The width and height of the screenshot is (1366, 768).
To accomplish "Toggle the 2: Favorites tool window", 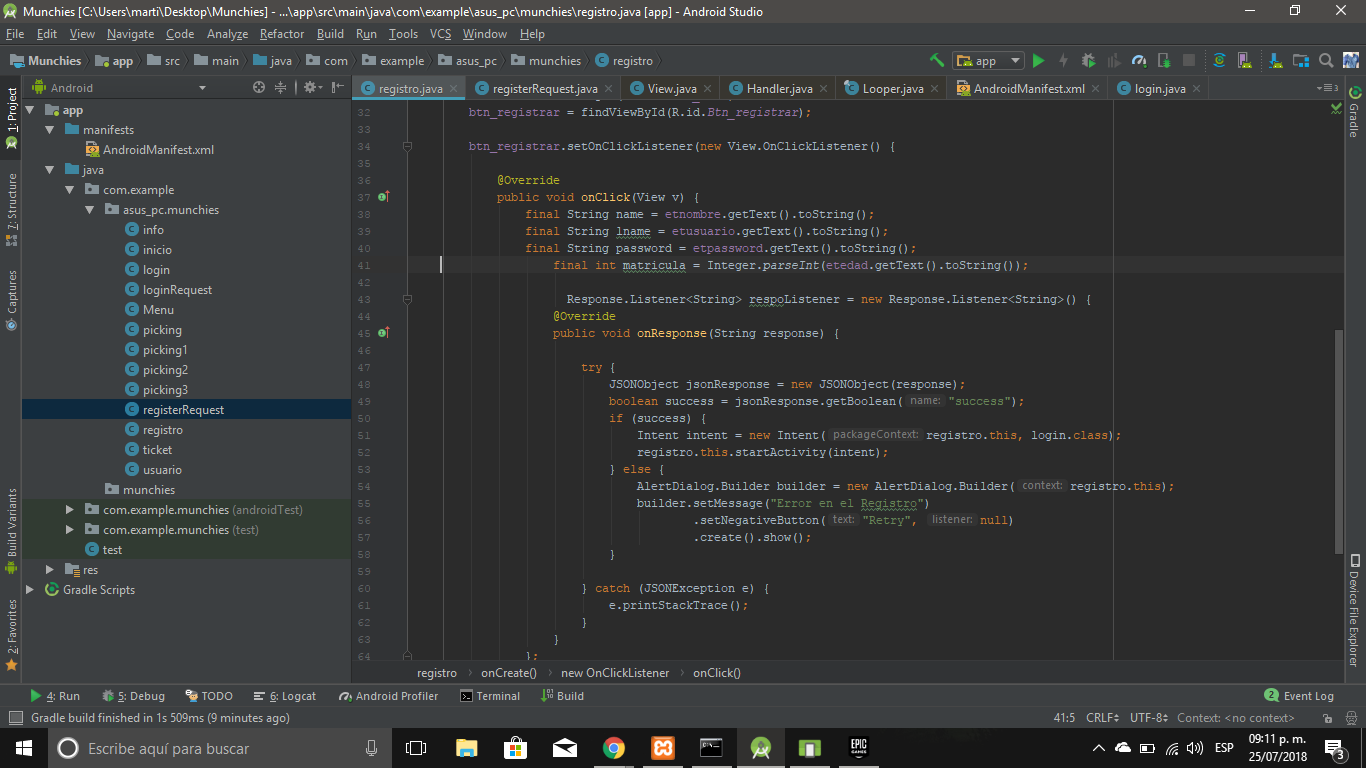I will click(11, 634).
